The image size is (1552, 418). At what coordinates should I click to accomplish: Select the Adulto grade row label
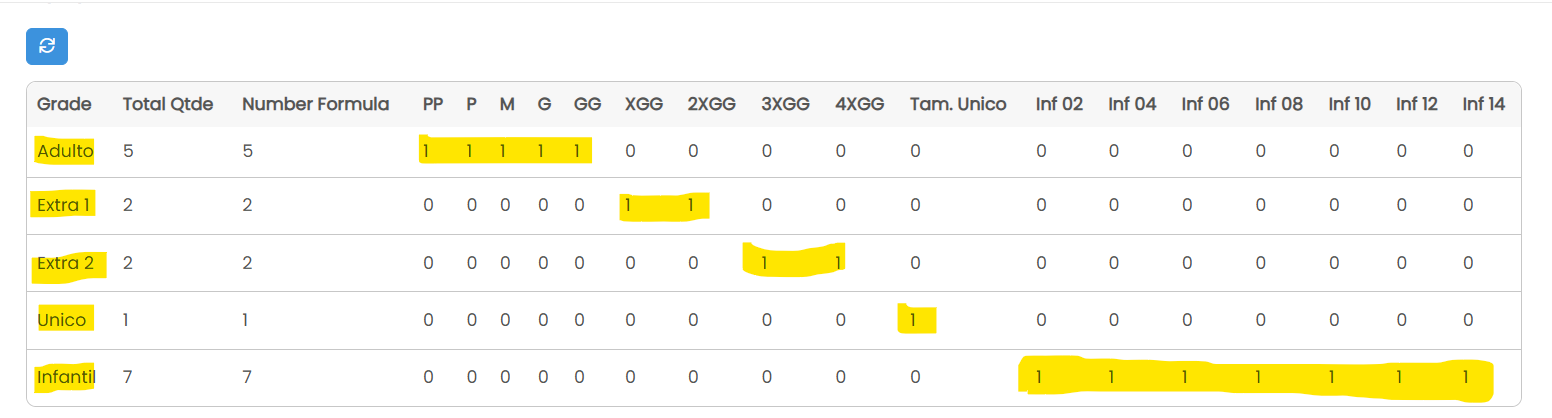pos(65,152)
